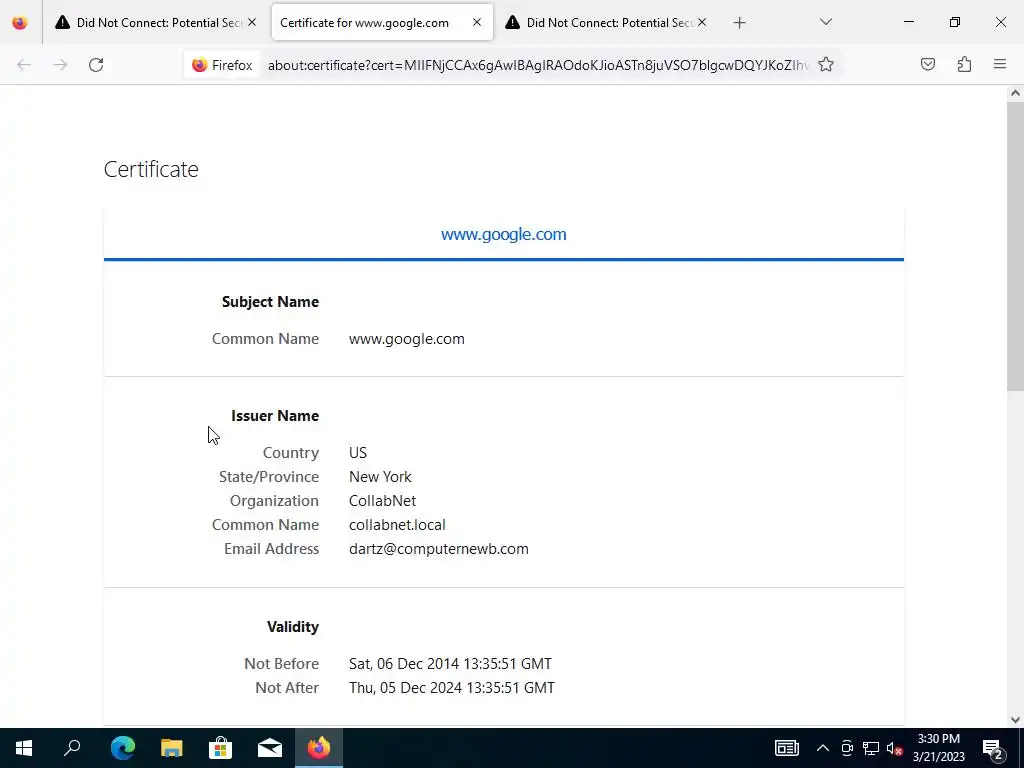Show hidden system tray icons
Screen dimensions: 1024x768
click(x=823, y=748)
